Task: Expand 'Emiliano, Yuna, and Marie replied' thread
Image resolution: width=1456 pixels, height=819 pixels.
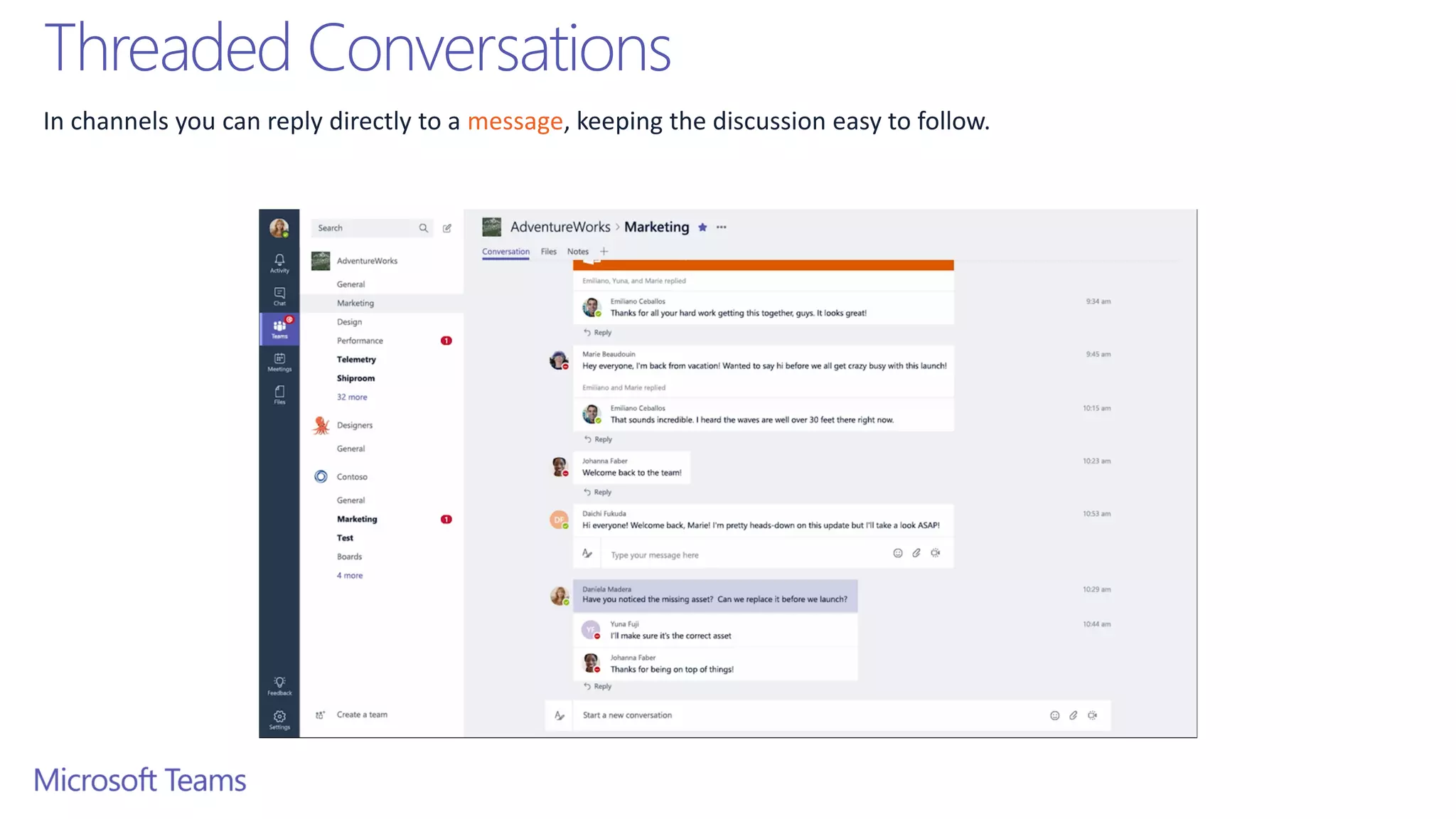Action: pyautogui.click(x=634, y=281)
